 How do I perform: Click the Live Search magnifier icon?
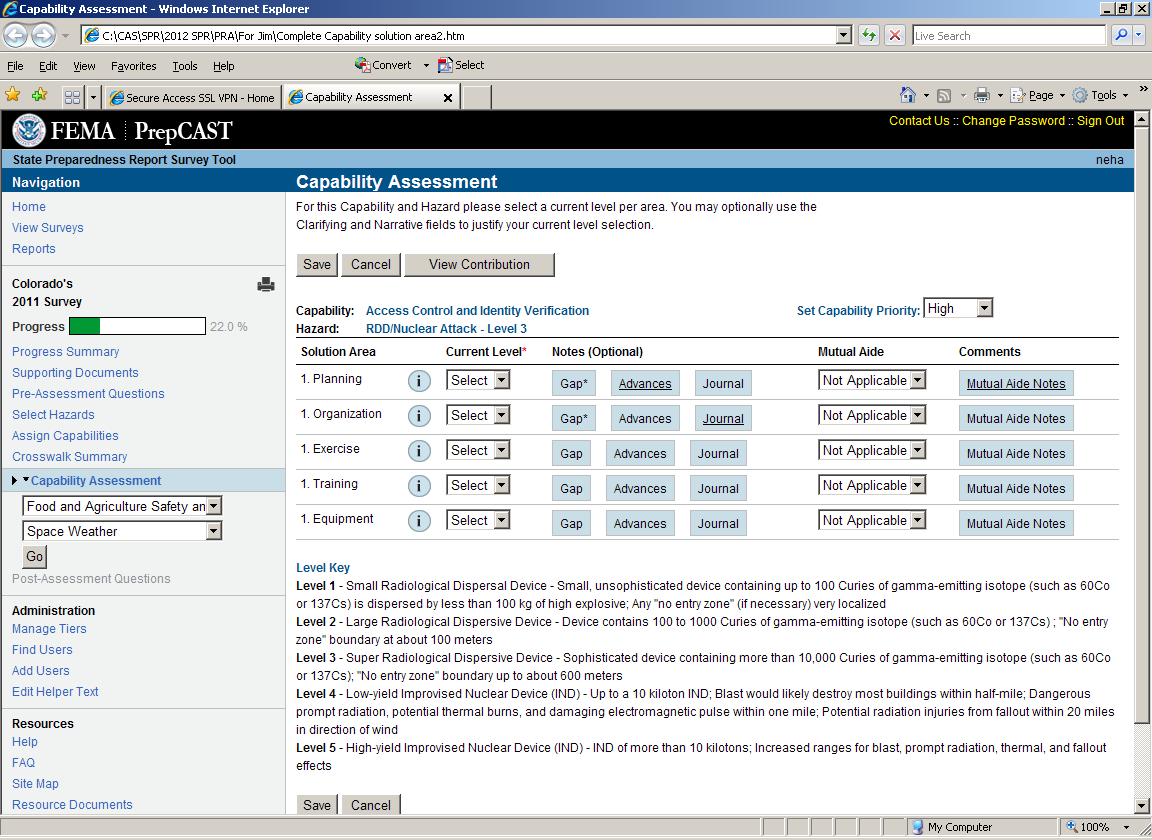coord(1121,35)
